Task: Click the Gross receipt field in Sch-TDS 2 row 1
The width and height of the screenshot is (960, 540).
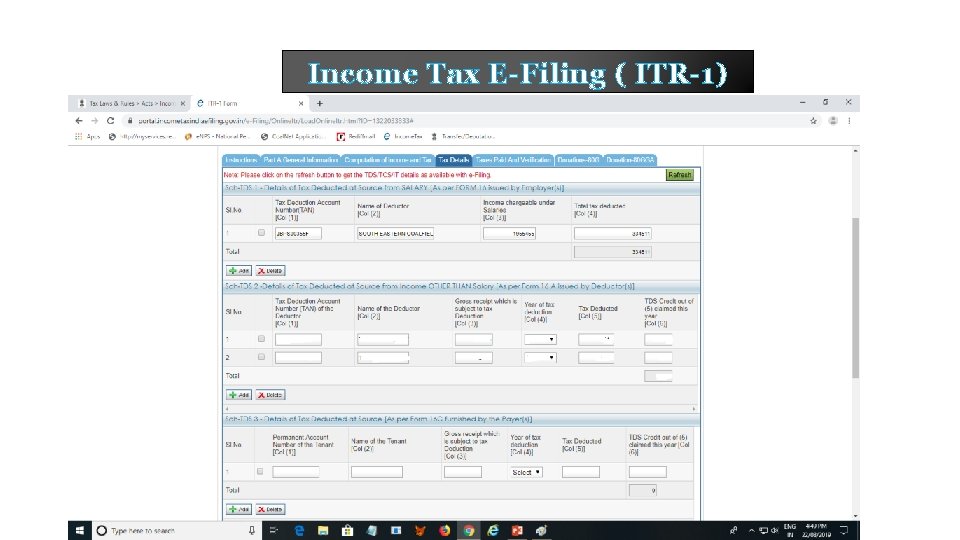Action: point(474,339)
